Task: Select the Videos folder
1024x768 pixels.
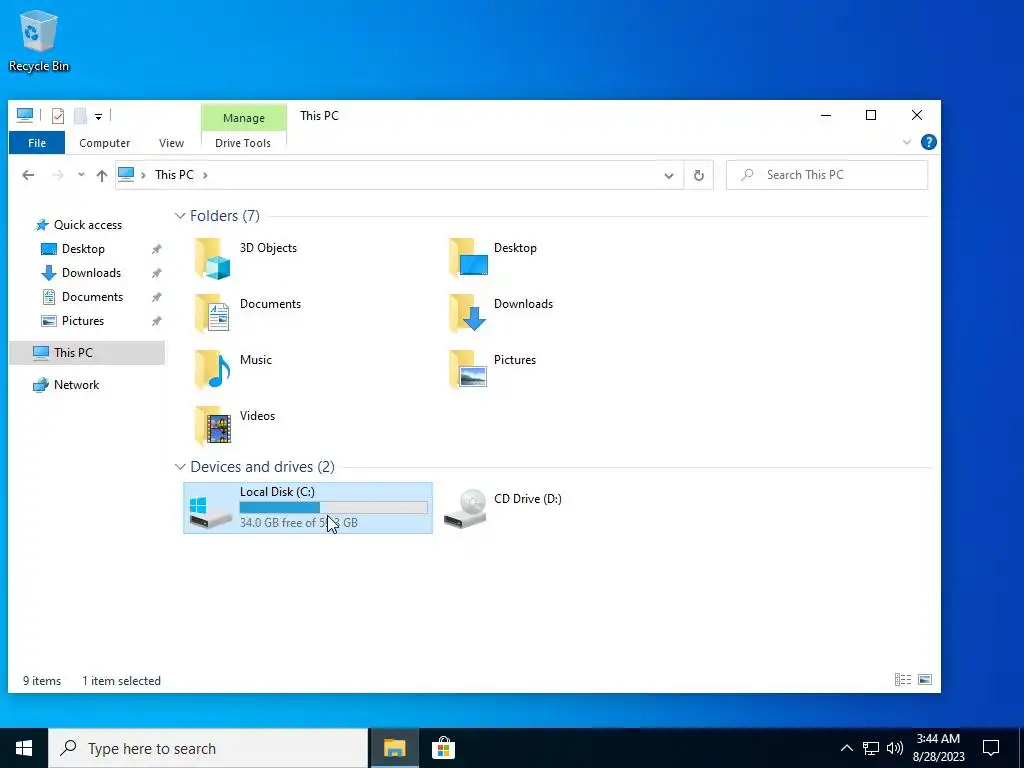Action: pyautogui.click(x=235, y=426)
